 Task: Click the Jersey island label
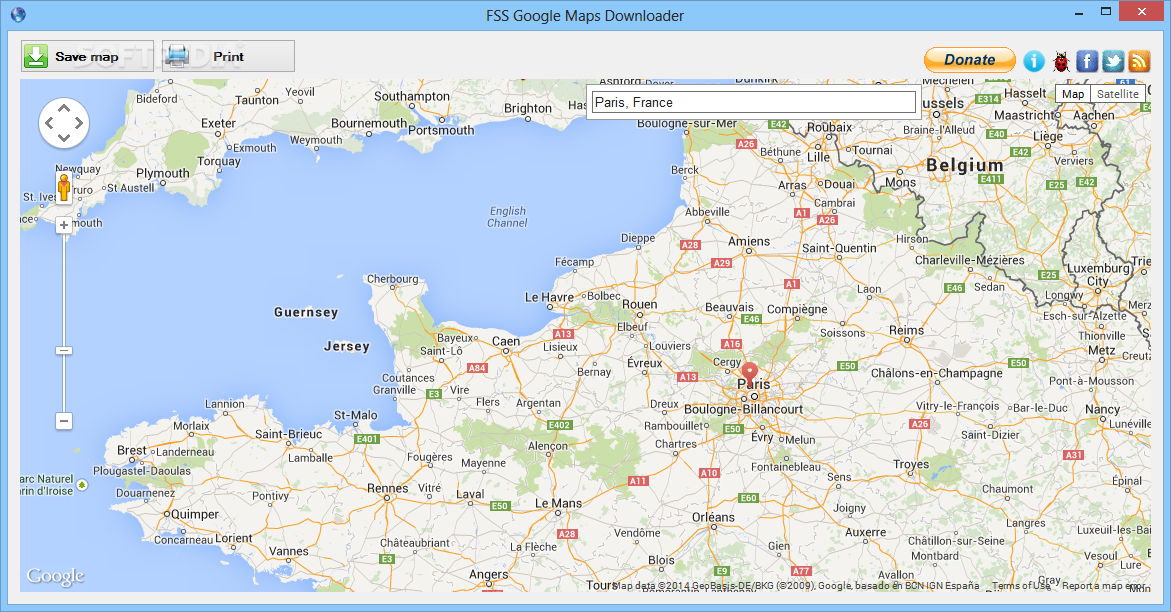[x=347, y=346]
